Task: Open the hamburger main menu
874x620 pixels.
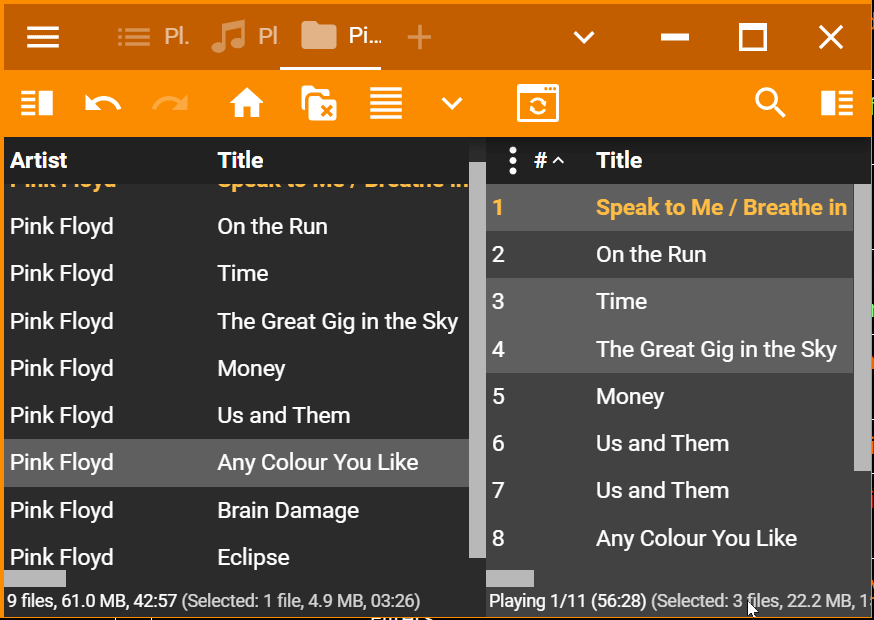Action: [43, 38]
